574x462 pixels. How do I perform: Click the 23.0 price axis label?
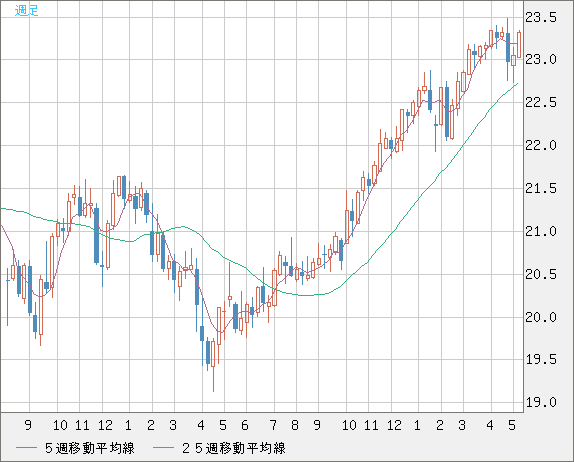click(x=541, y=59)
